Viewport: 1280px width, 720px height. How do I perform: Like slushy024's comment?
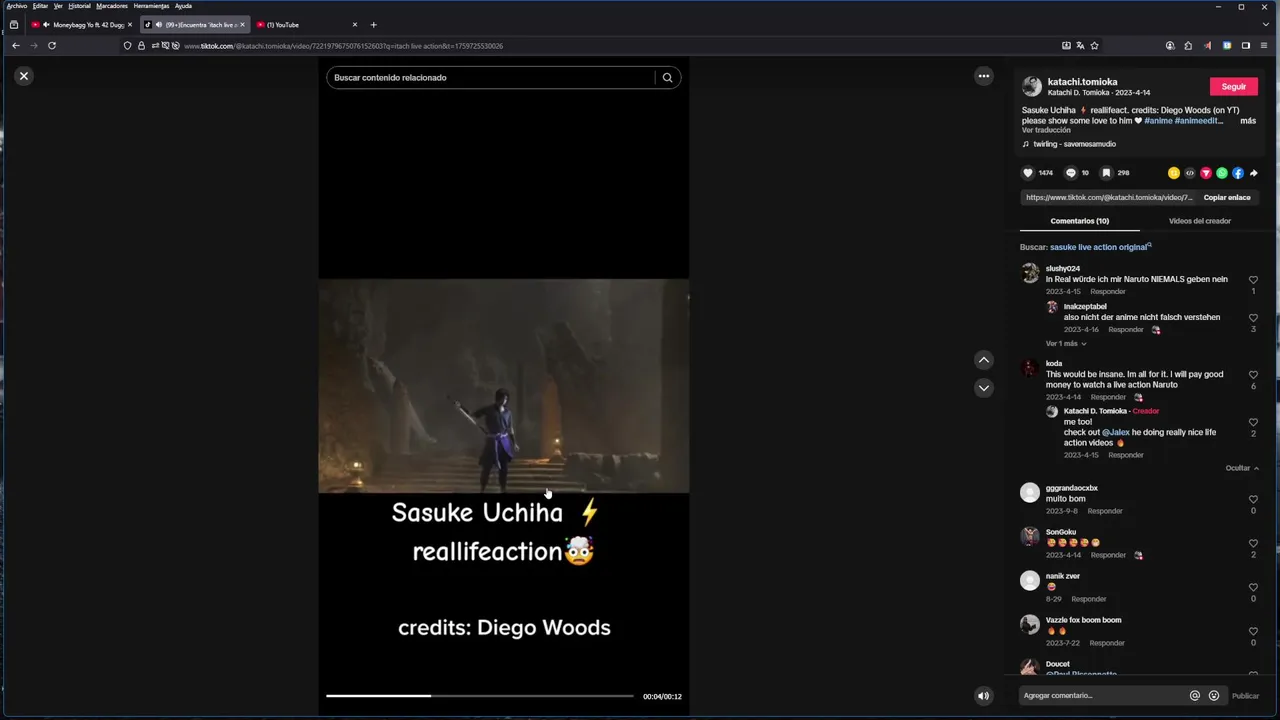(x=1253, y=280)
